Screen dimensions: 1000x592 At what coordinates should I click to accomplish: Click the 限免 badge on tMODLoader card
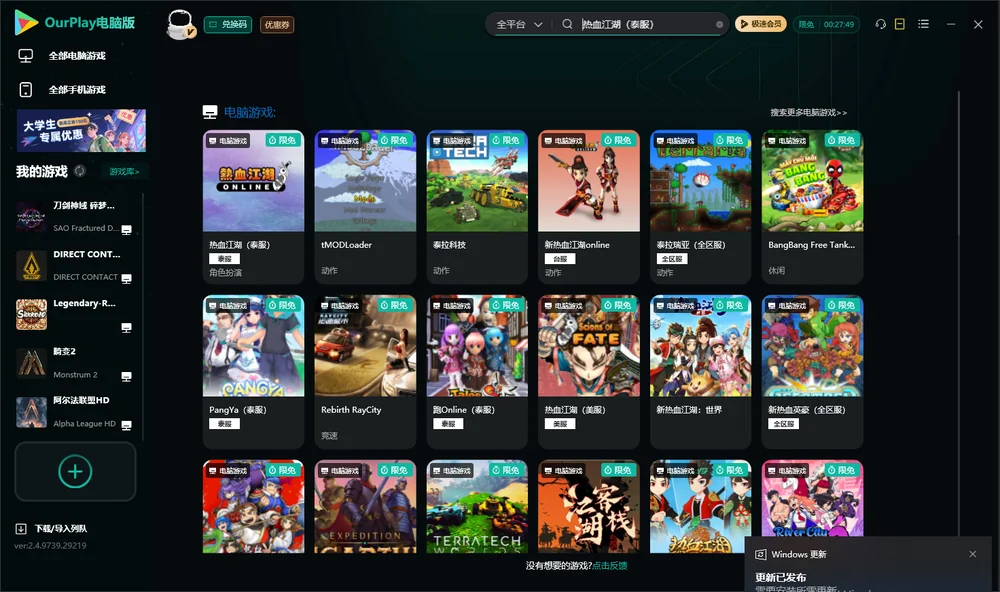click(x=394, y=140)
